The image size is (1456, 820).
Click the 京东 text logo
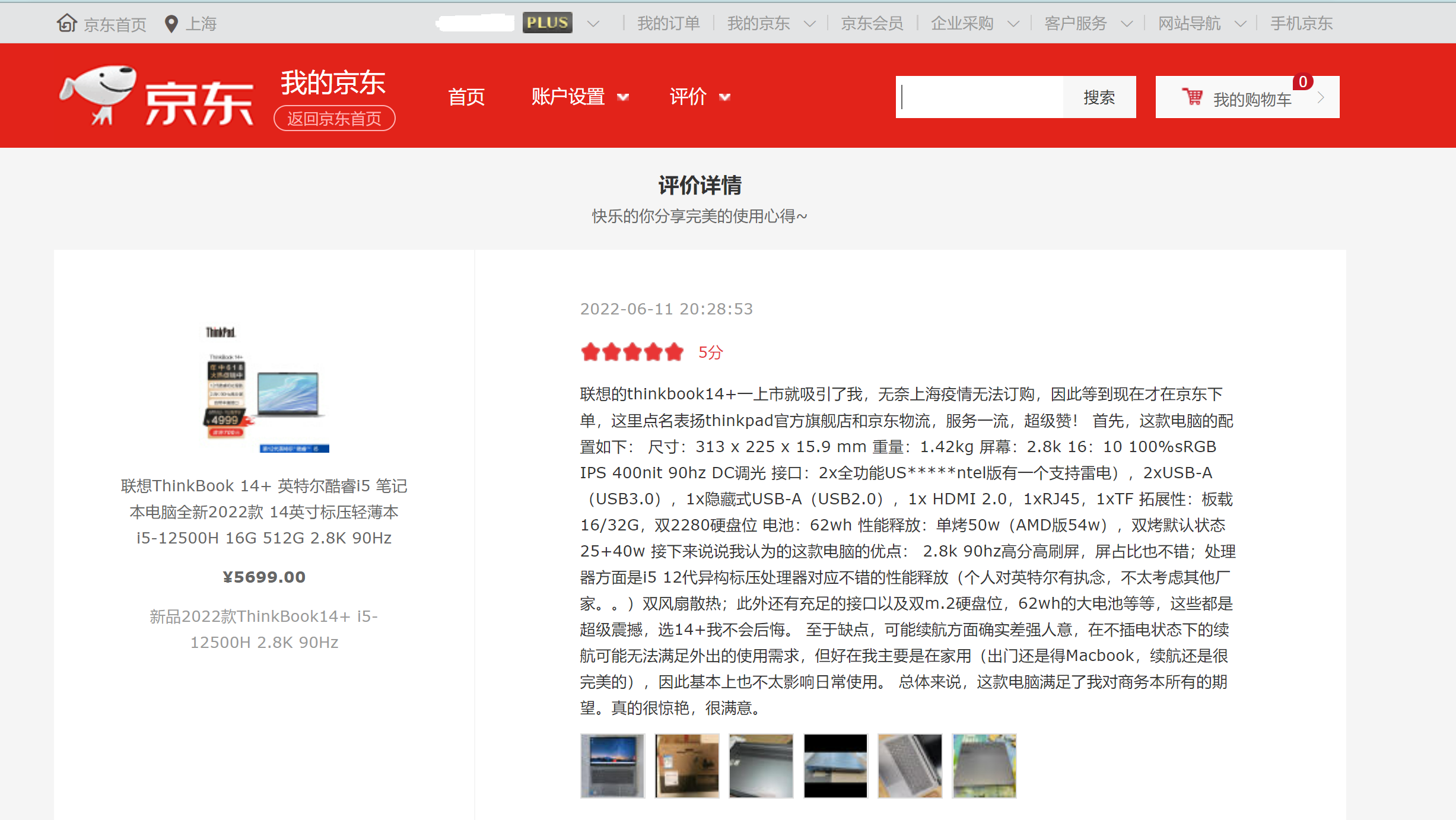click(x=199, y=103)
